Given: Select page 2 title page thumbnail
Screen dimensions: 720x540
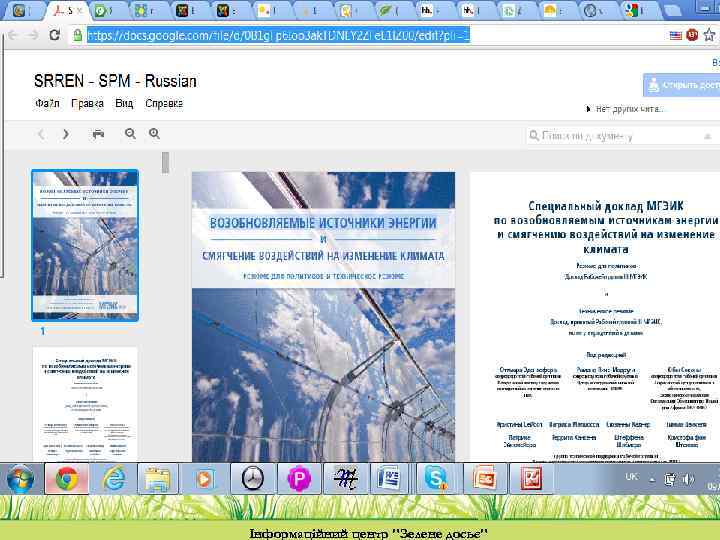Looking at the screenshot, I should pyautogui.click(x=85, y=403).
